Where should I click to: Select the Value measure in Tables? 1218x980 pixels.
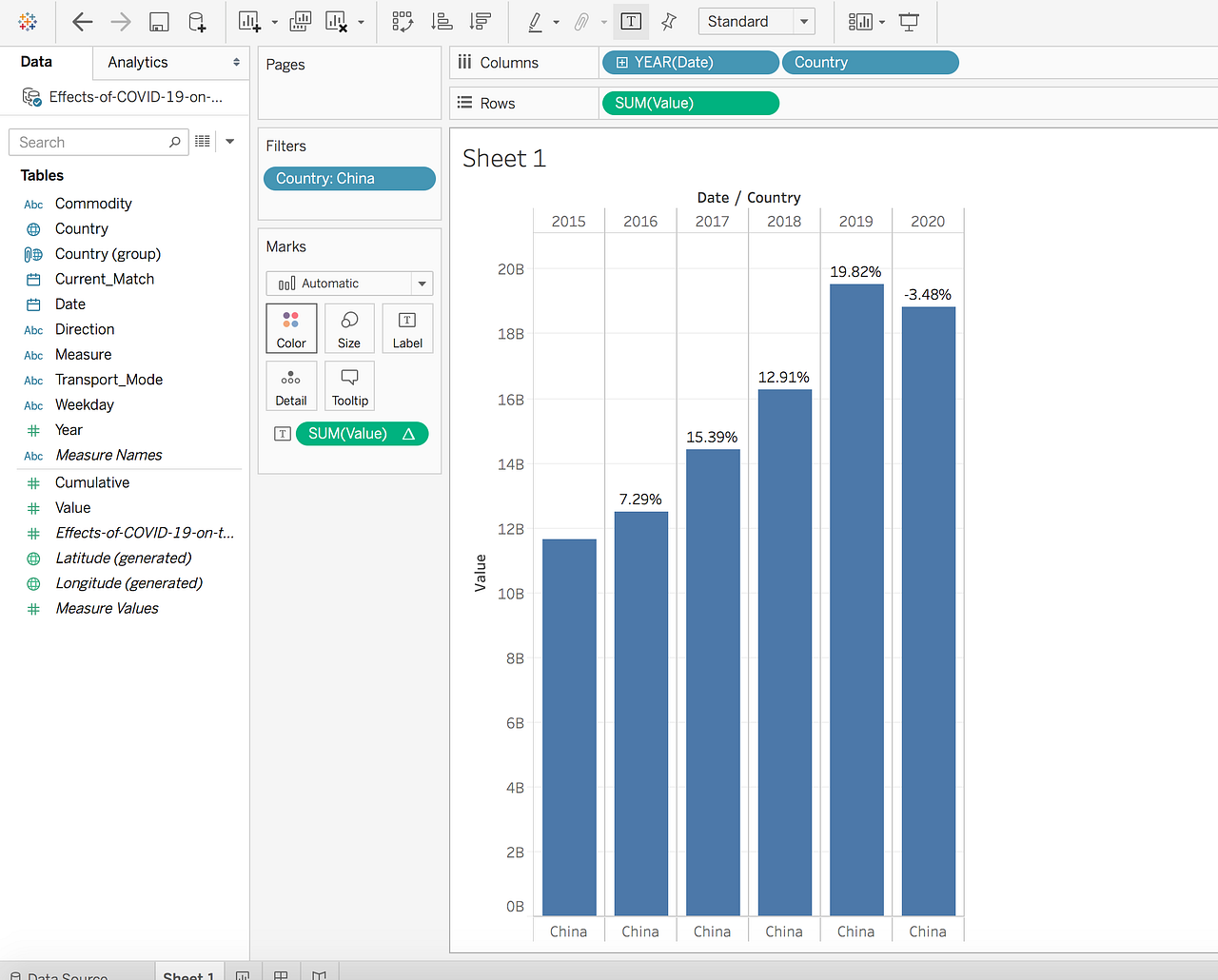tap(73, 508)
